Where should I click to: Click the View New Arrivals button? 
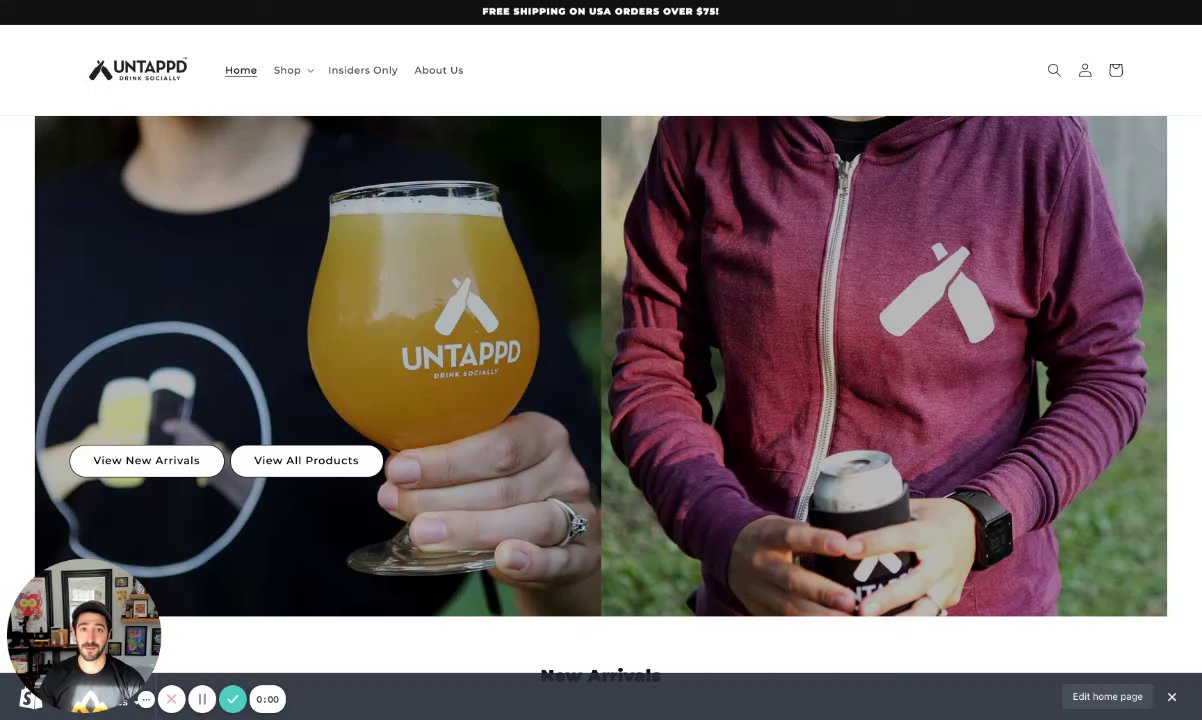pos(147,460)
